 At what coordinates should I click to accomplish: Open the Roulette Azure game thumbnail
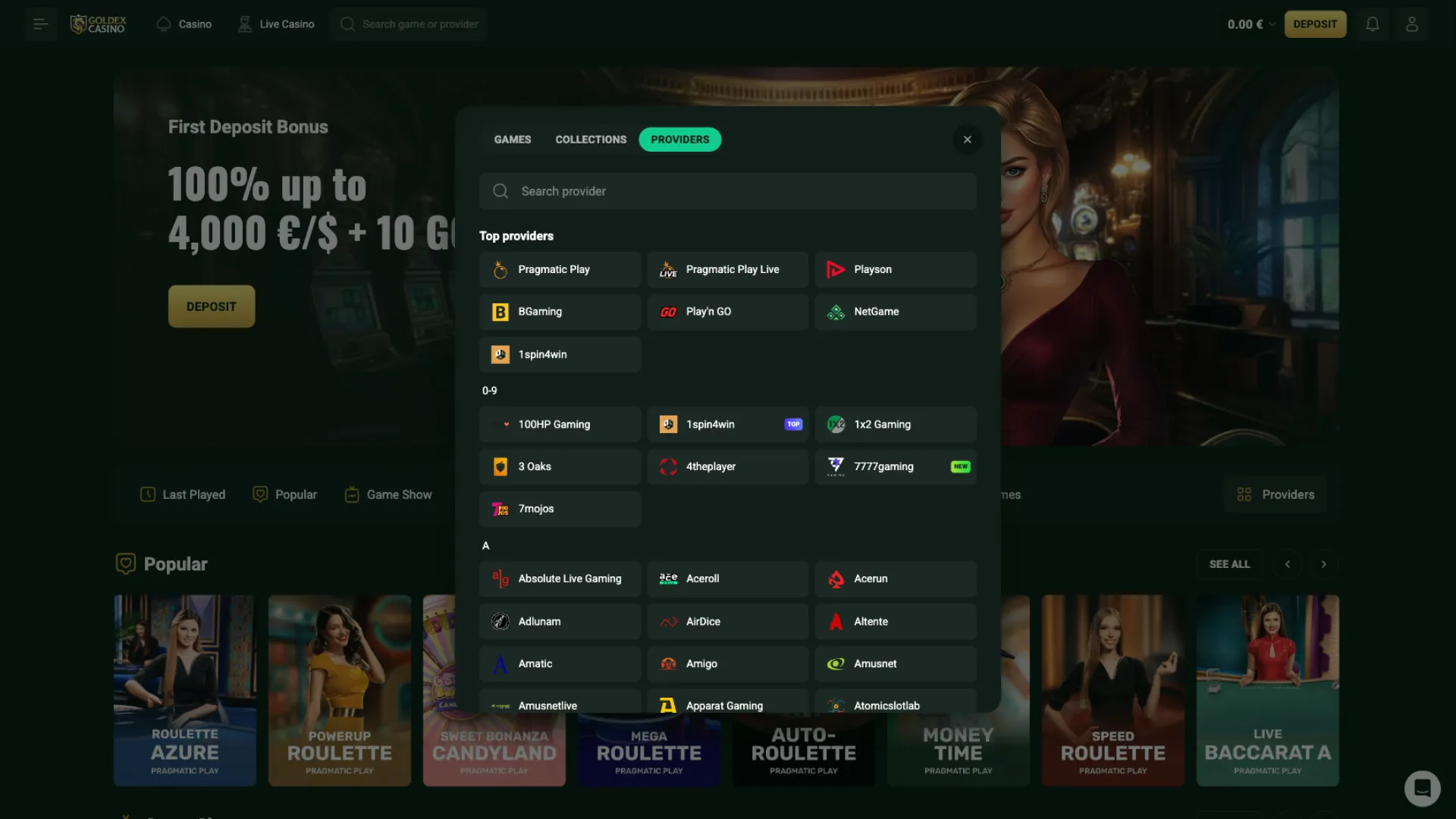point(185,690)
